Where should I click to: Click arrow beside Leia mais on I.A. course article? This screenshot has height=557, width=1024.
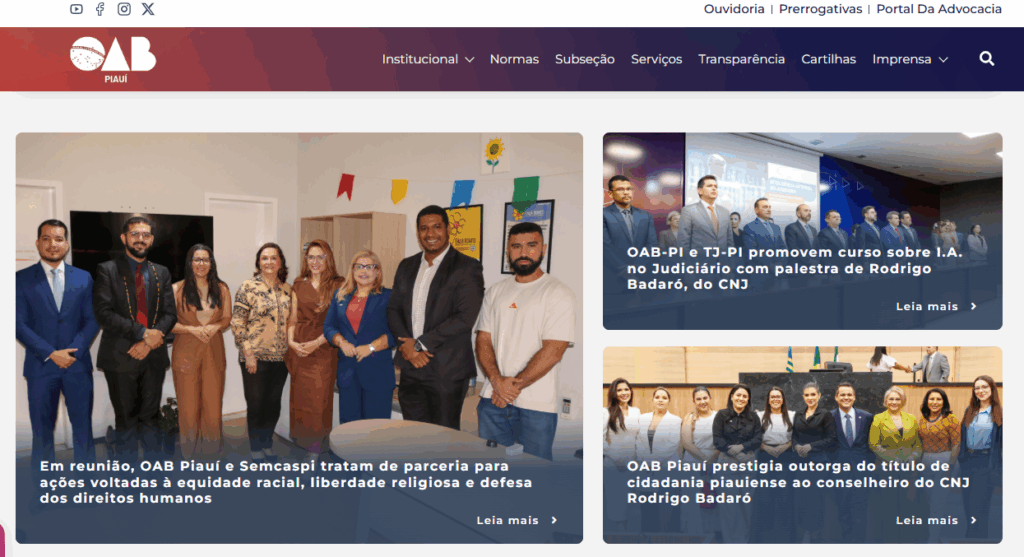coord(974,306)
